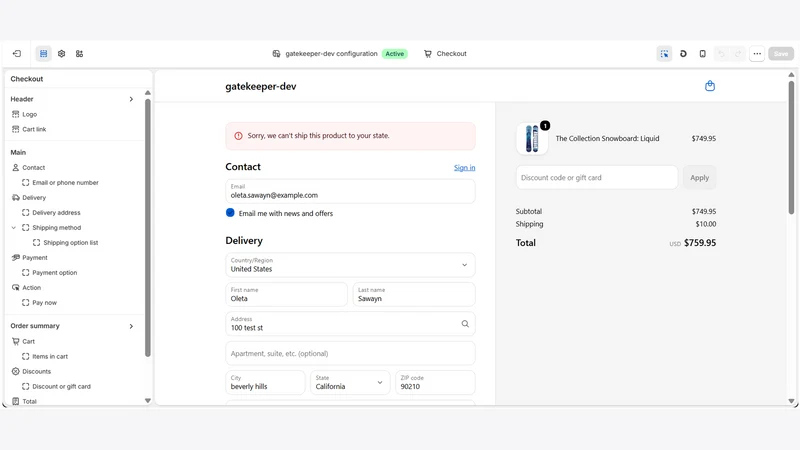This screenshot has width=800, height=450.
Task: Click the address search magnifier icon
Action: point(465,323)
